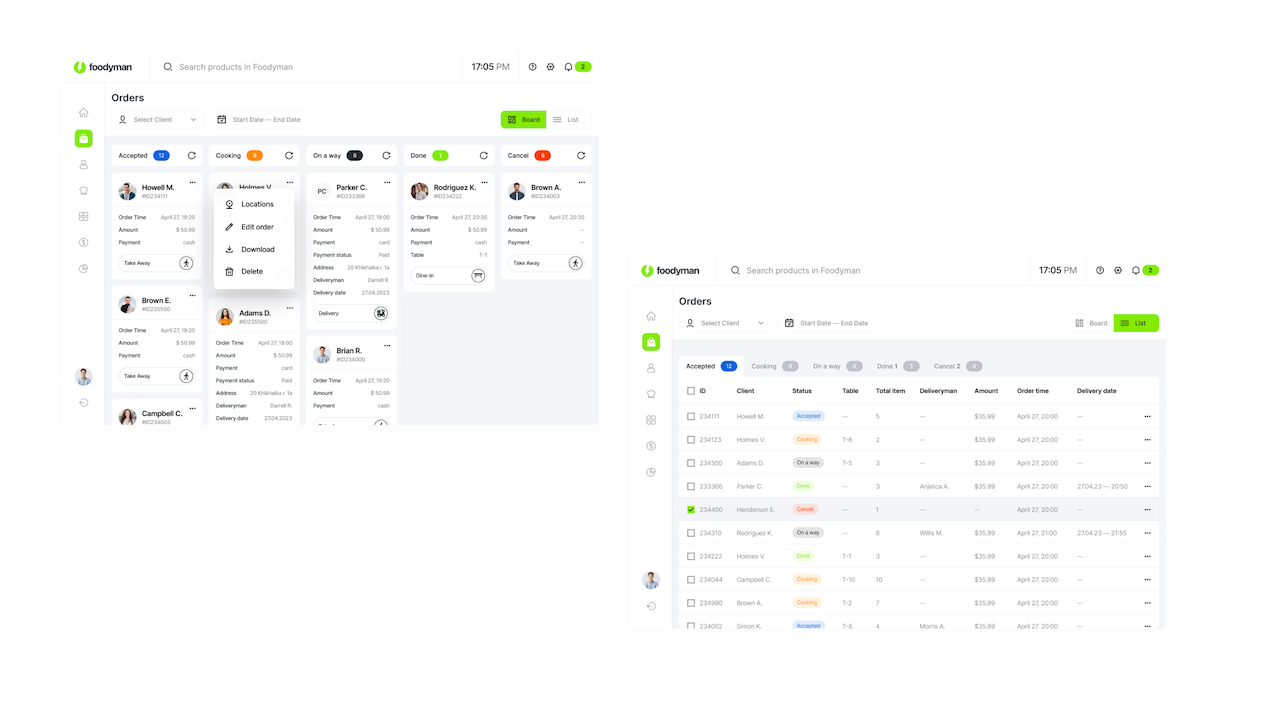
Task: Refresh the Cooking column on the board
Action: point(289,156)
